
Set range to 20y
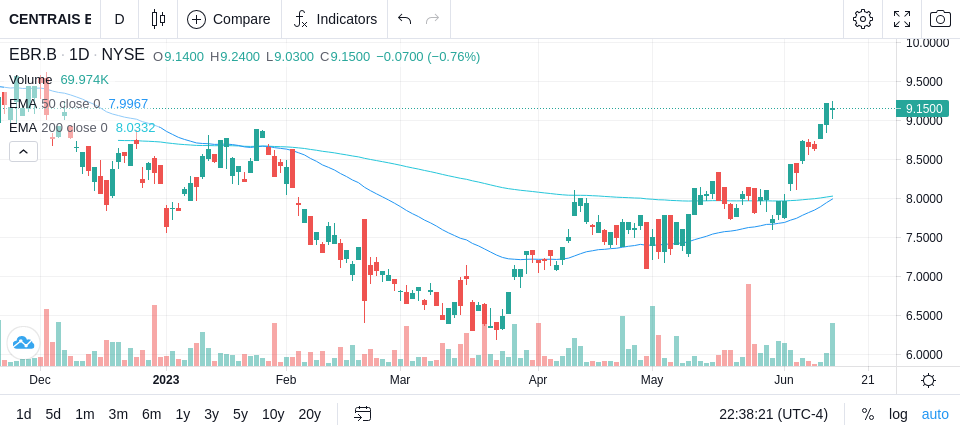point(309,414)
